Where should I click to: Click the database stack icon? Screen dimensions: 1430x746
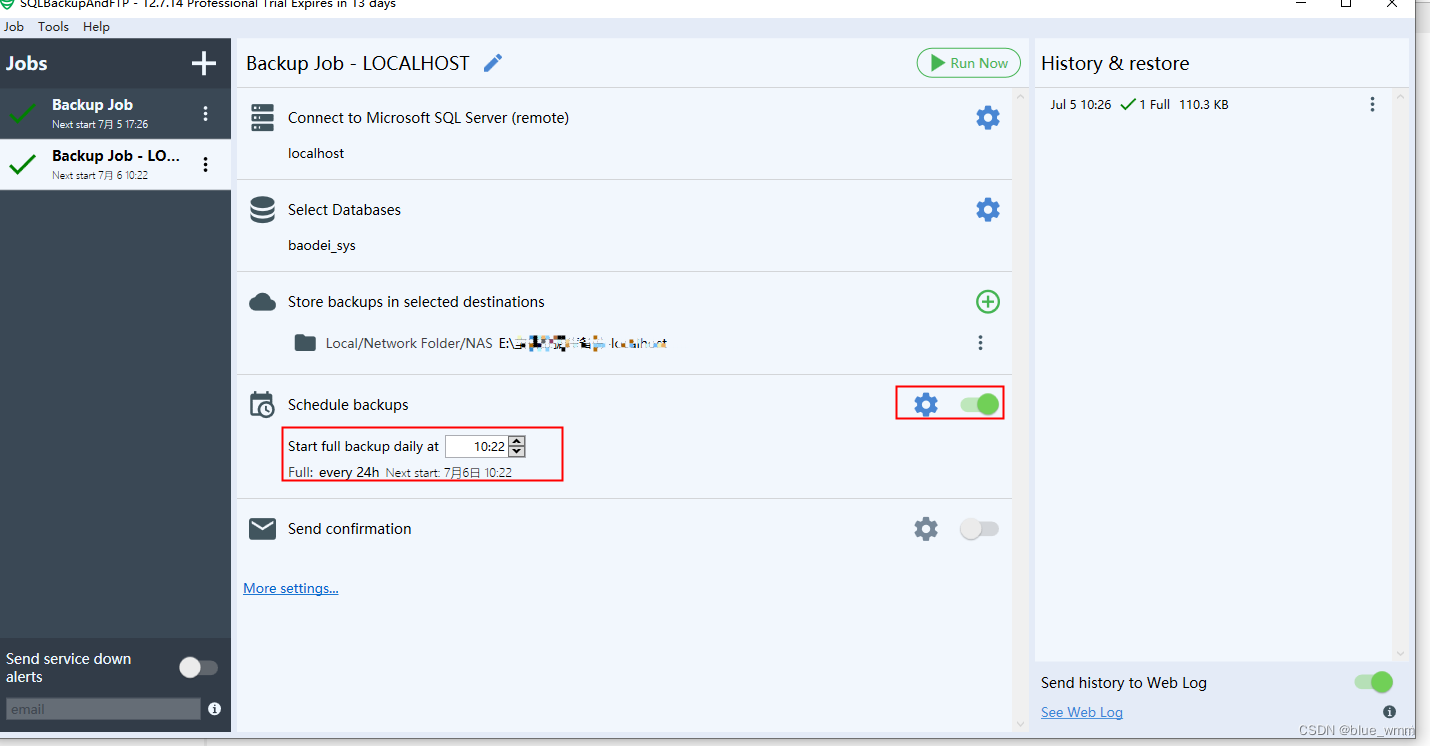[262, 210]
